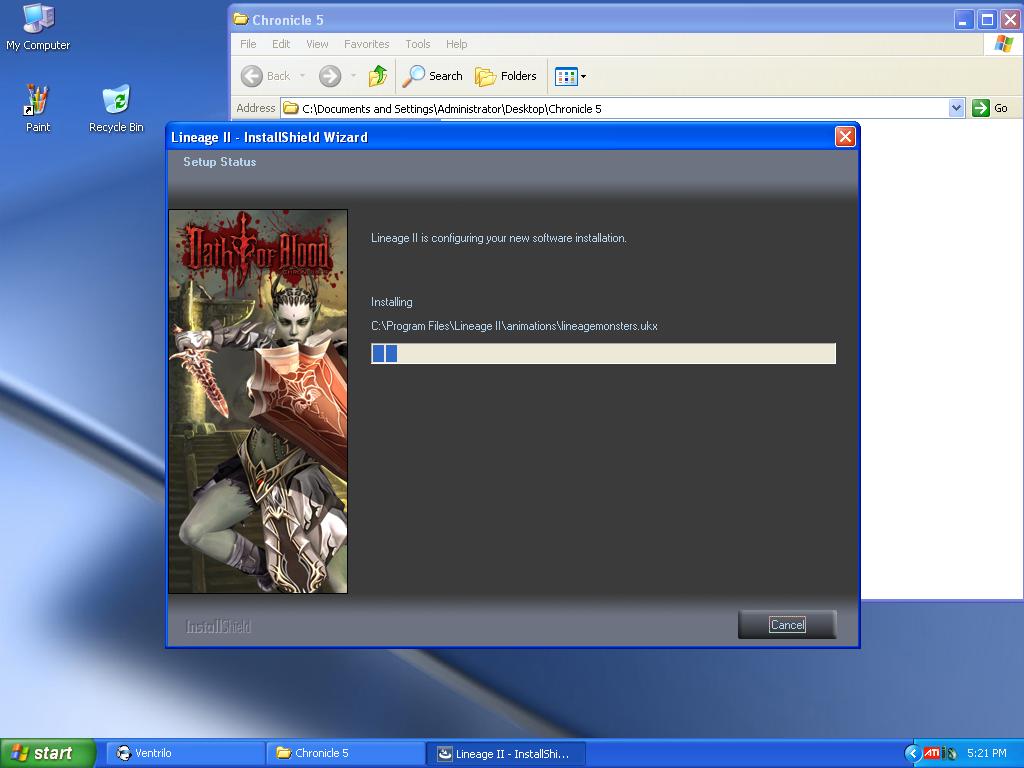
Task: Click the lineagemonsters.ukx file path text
Action: 514,326
